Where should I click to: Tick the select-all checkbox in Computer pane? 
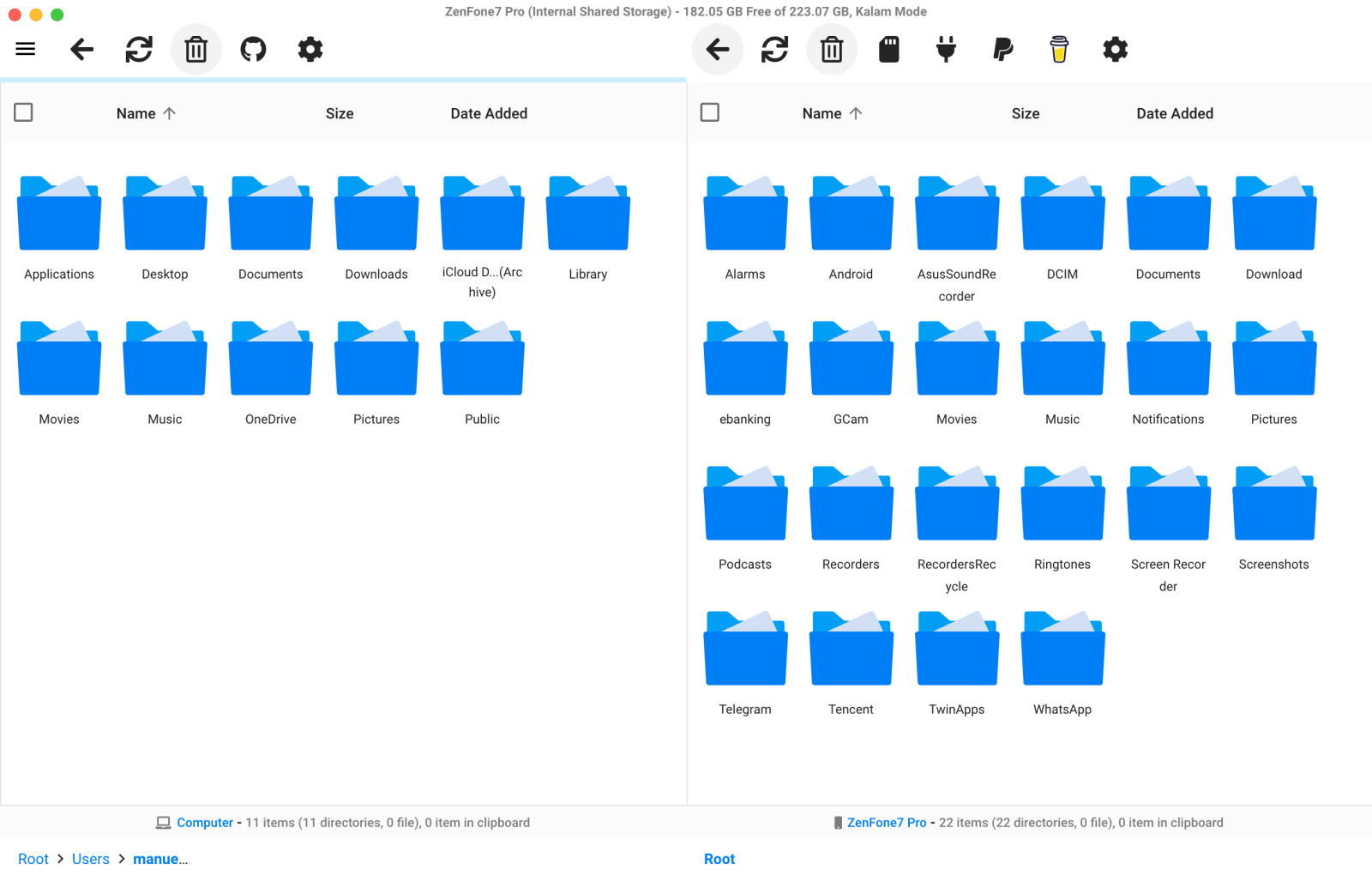pos(23,112)
